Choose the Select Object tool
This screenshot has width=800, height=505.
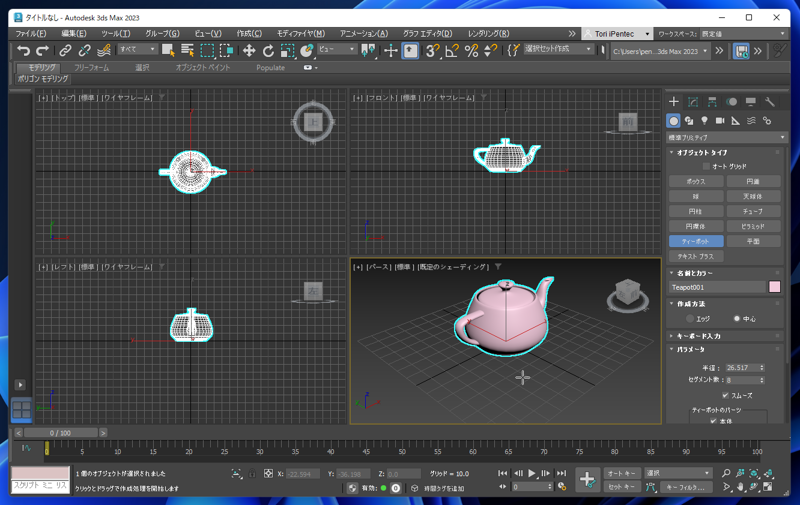[168, 50]
